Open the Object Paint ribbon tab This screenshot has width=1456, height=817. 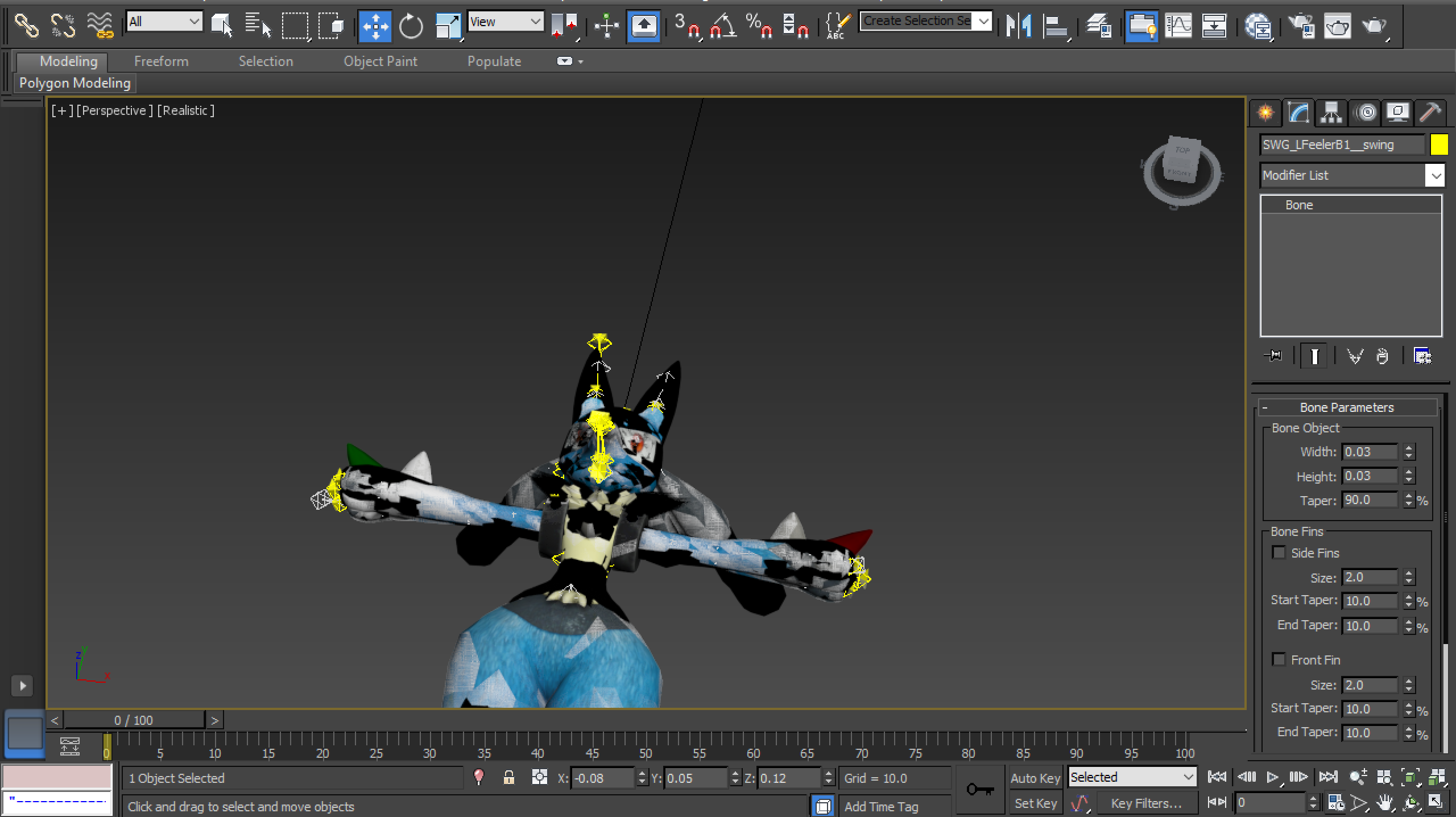[x=380, y=61]
